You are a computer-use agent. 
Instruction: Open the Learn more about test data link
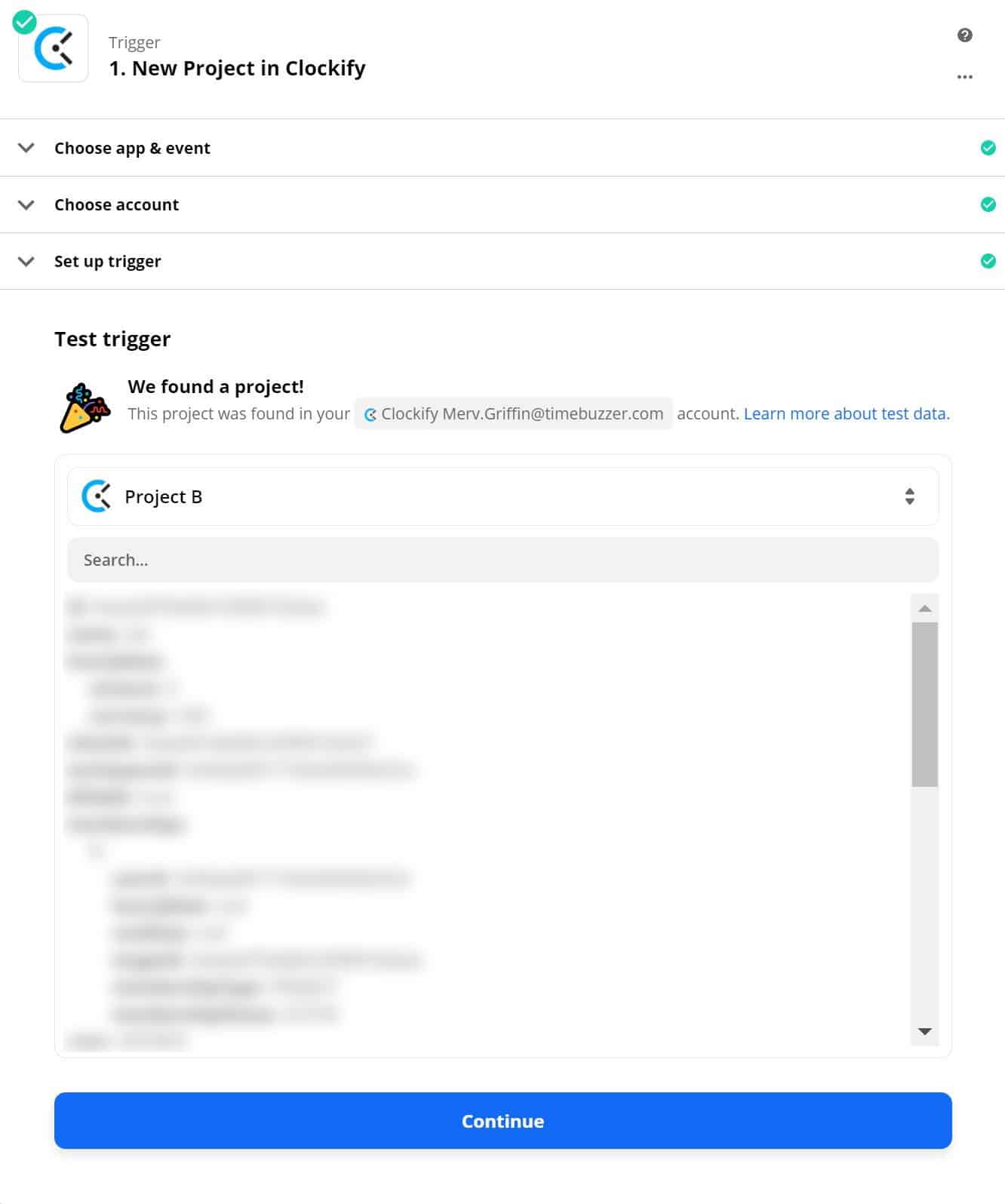click(x=847, y=413)
